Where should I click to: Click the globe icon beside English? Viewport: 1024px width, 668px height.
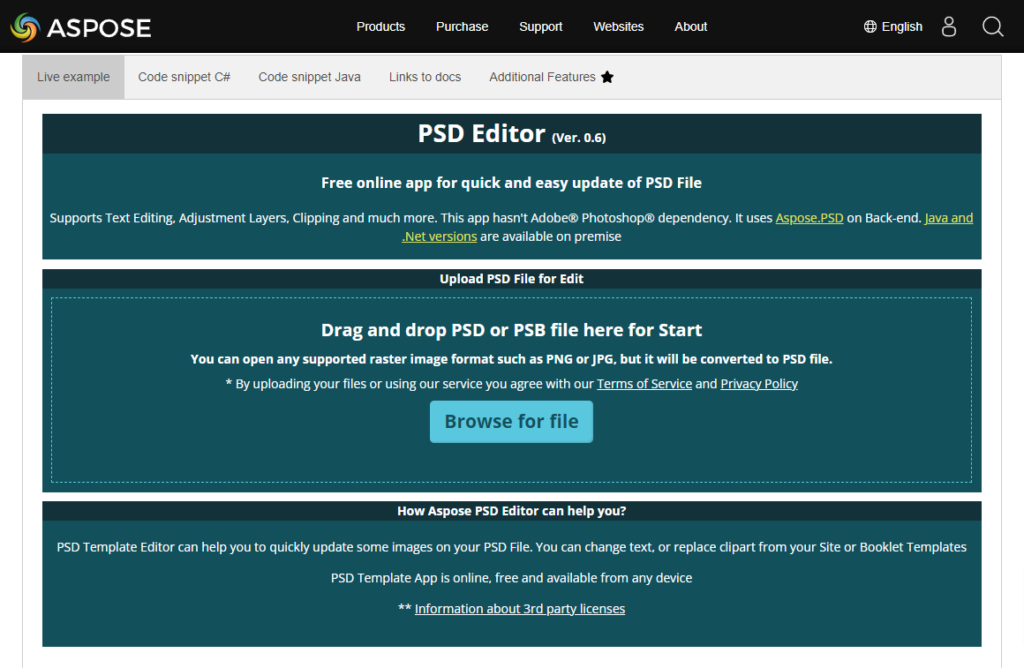pyautogui.click(x=868, y=26)
